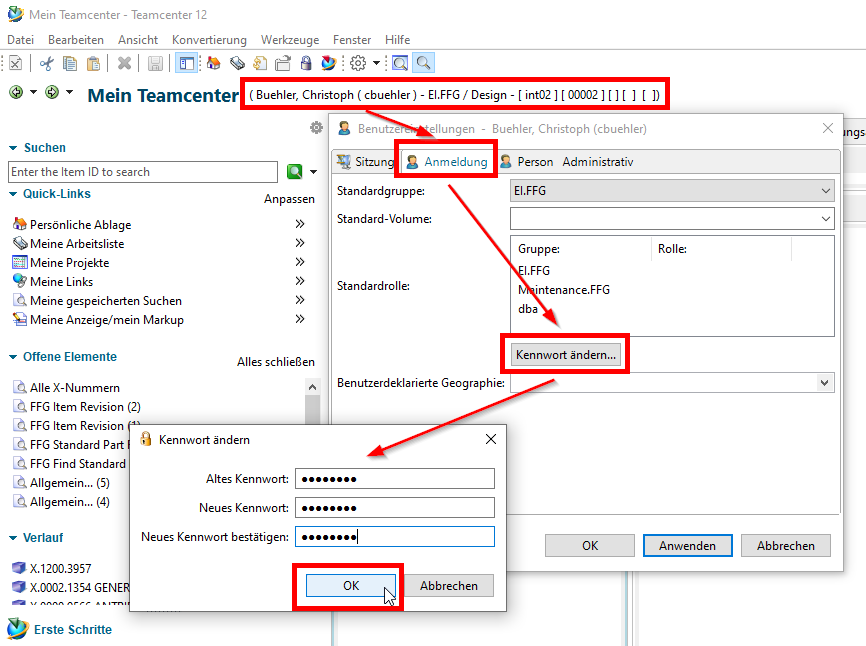866x646 pixels.
Task: Click the scissors cut icon in toolbar
Action: (x=46, y=63)
